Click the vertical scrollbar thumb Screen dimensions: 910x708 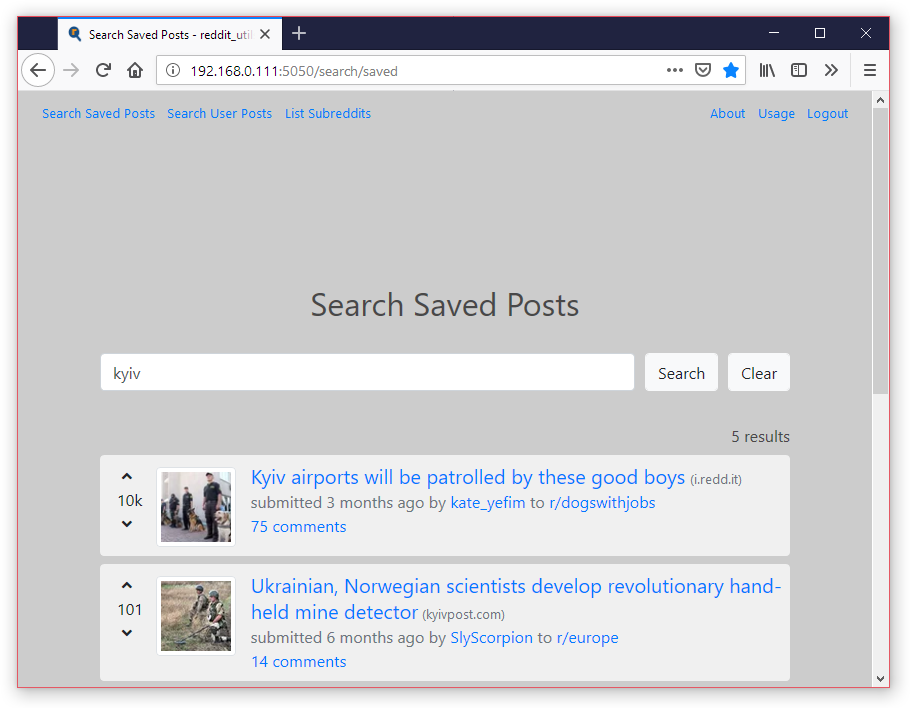pos(880,251)
